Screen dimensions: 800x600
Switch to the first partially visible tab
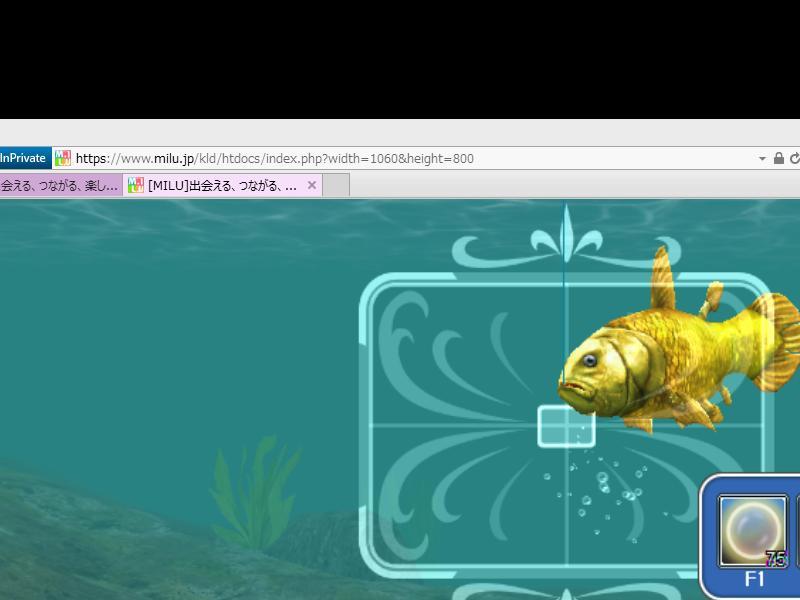click(61, 185)
